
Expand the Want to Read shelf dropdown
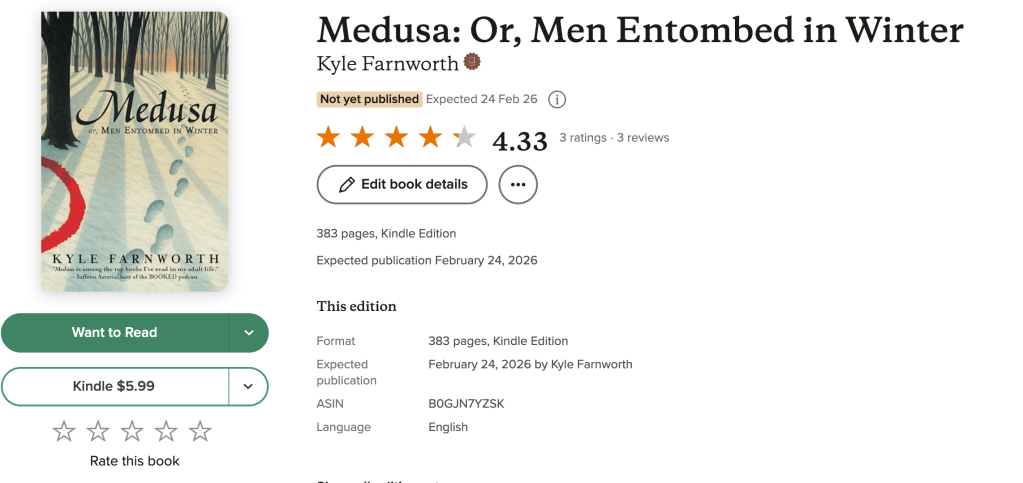click(249, 333)
